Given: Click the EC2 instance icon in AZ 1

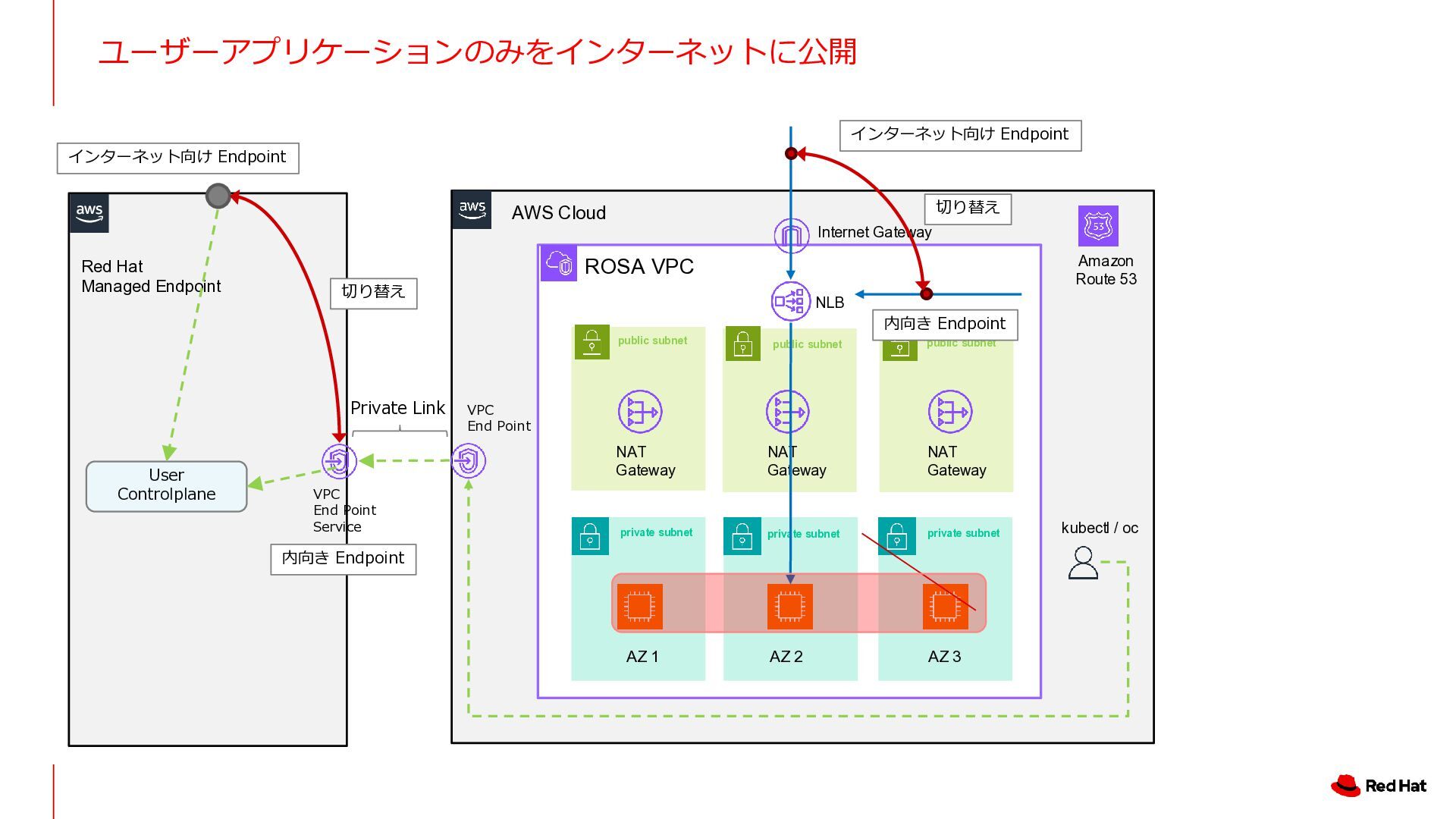Looking at the screenshot, I should point(639,607).
